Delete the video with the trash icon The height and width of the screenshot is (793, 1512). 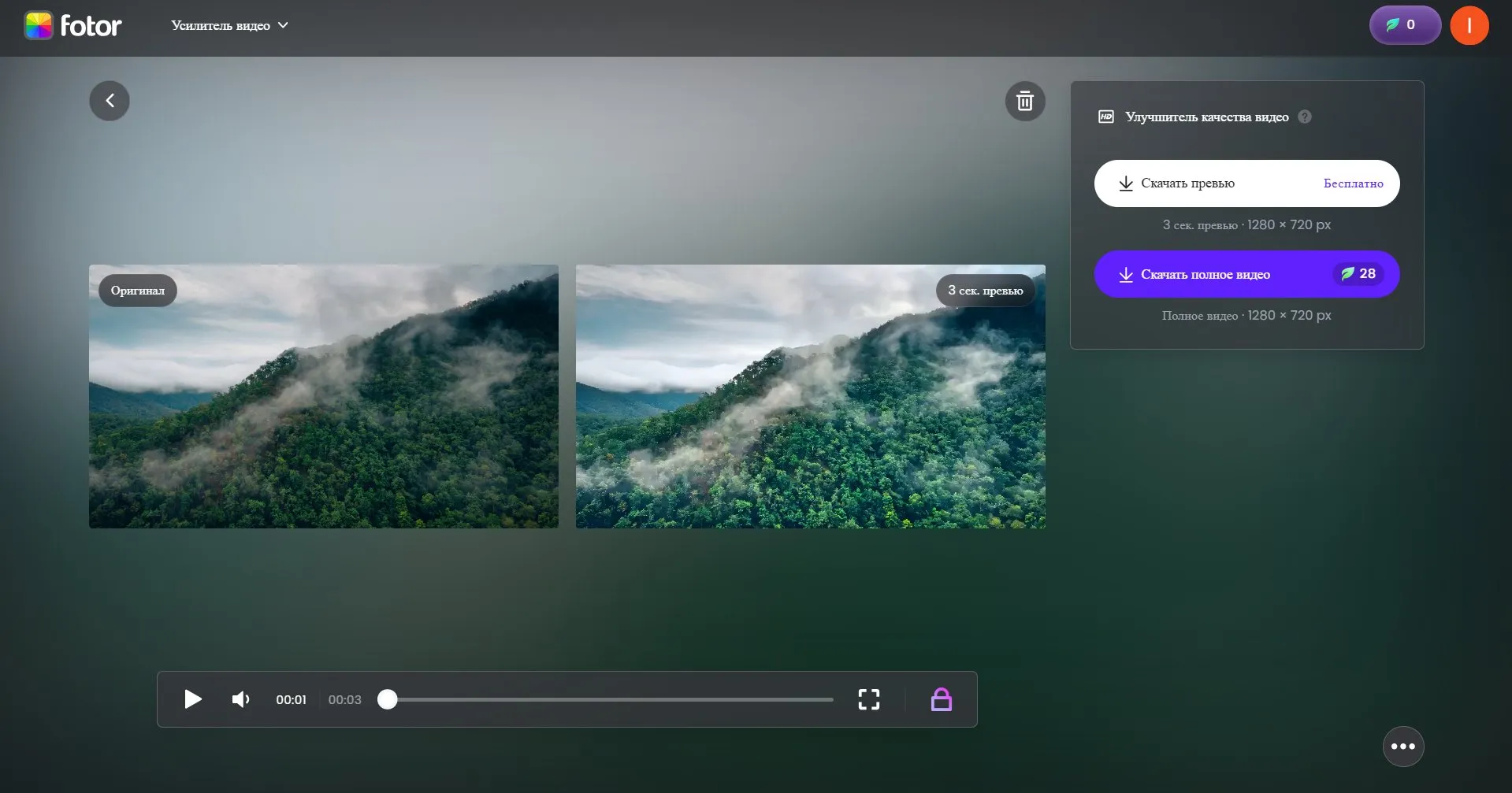coord(1024,101)
